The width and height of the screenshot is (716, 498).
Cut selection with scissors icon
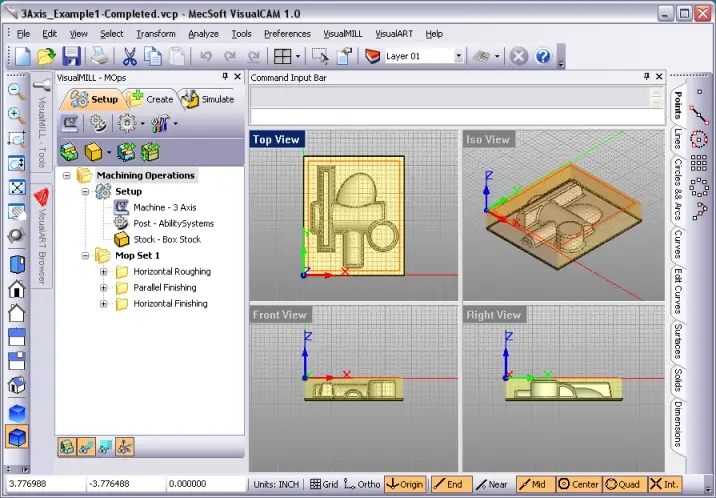(130, 57)
